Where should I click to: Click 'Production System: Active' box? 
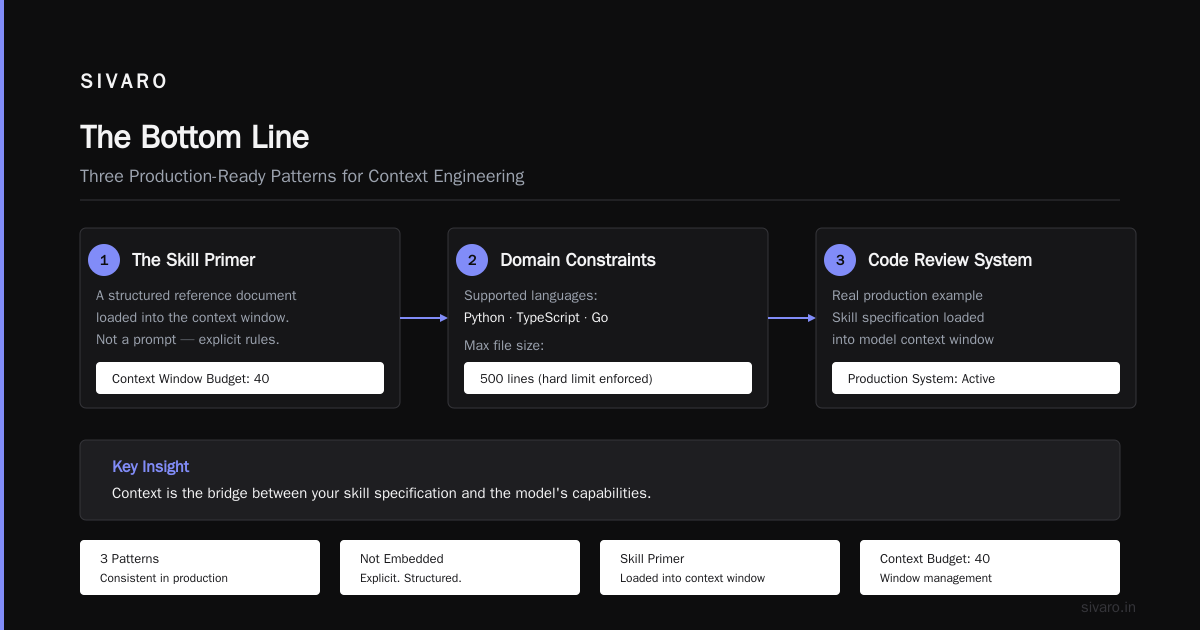(x=976, y=378)
